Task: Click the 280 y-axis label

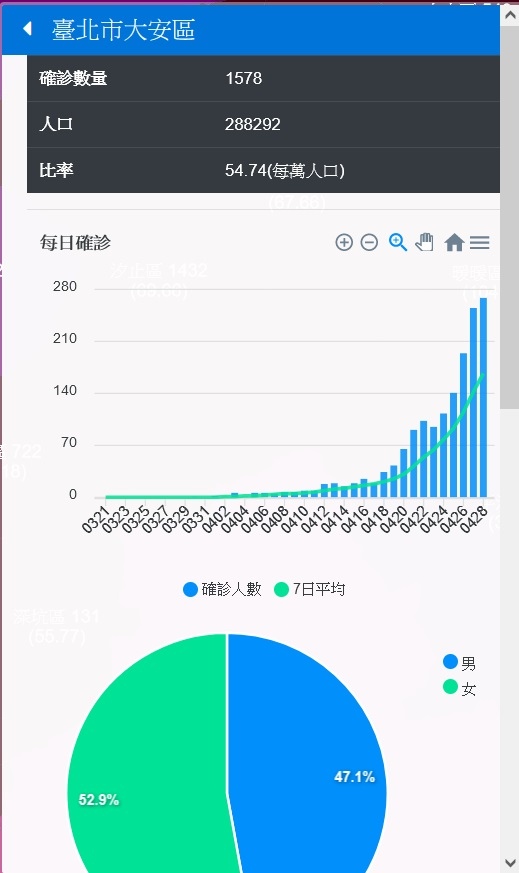Action: (65, 286)
